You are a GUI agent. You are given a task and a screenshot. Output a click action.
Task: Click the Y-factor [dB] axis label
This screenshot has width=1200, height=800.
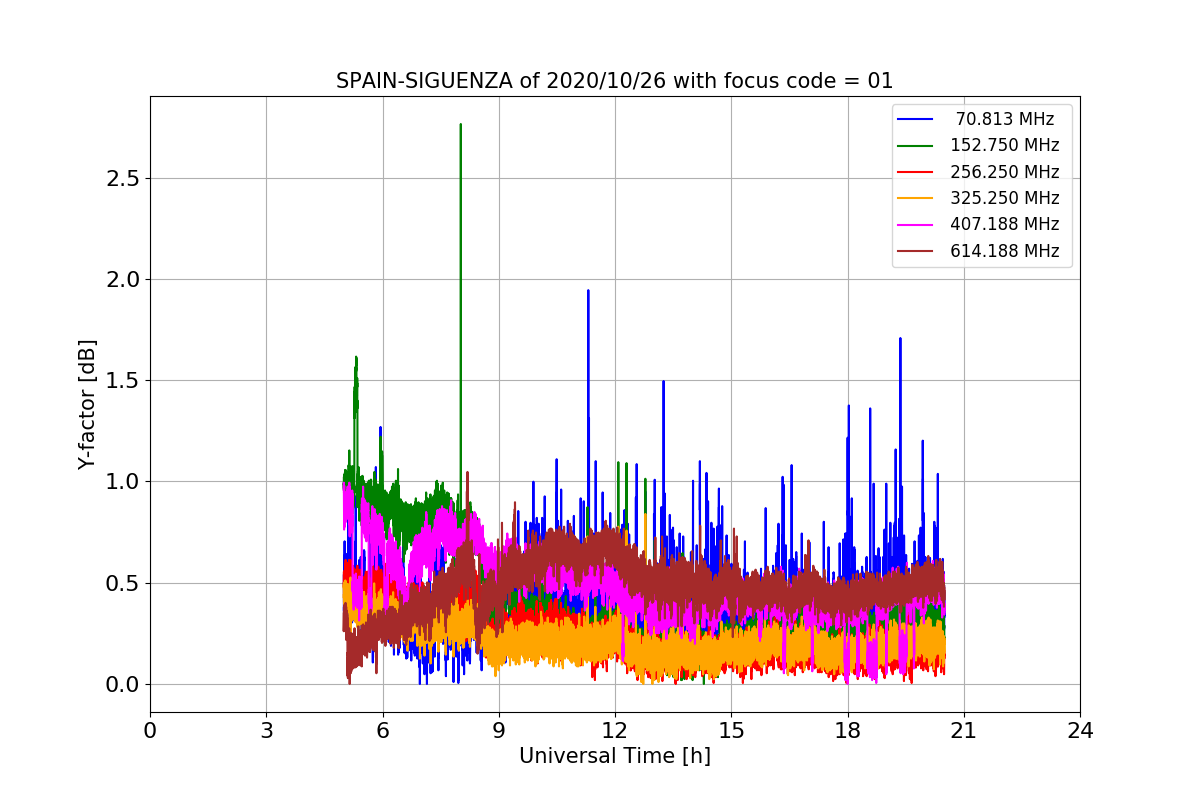click(x=88, y=405)
